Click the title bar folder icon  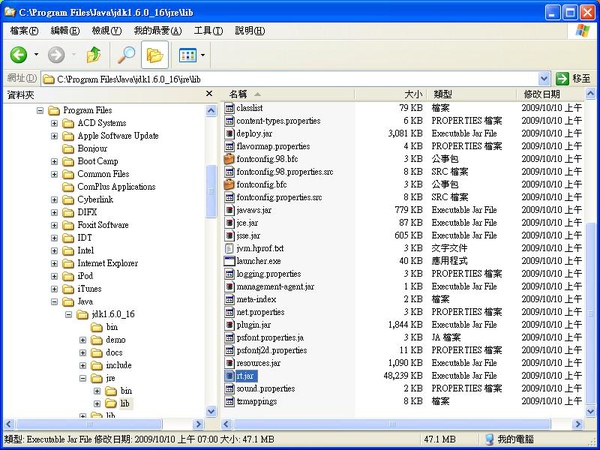[10, 12]
